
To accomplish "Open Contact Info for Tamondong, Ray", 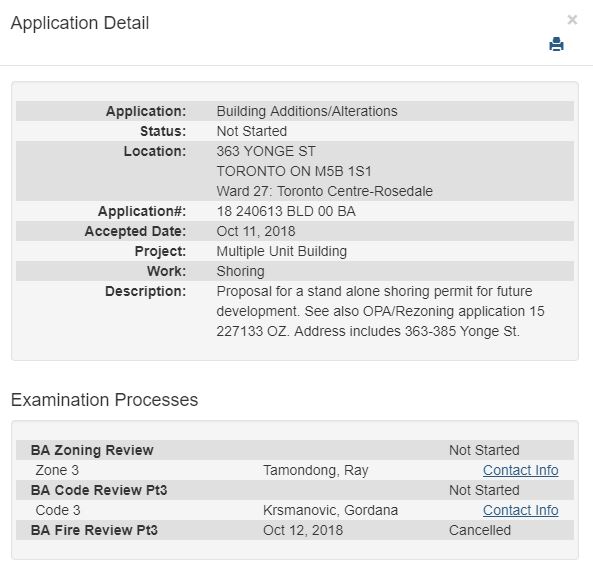I will [x=520, y=470].
